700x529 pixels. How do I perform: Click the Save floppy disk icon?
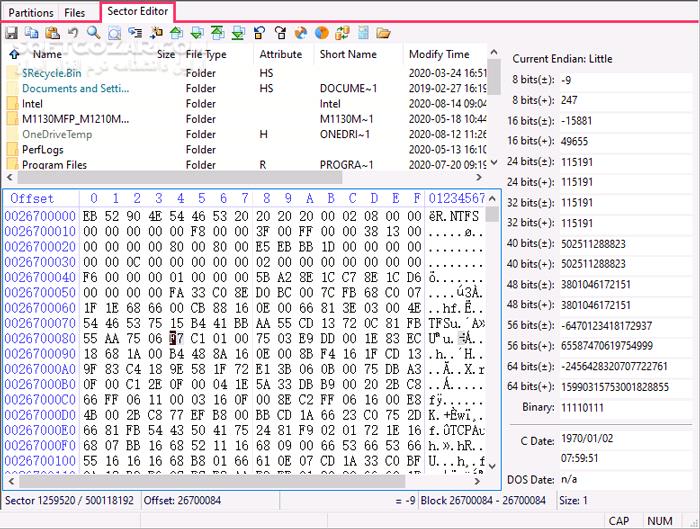click(11, 33)
